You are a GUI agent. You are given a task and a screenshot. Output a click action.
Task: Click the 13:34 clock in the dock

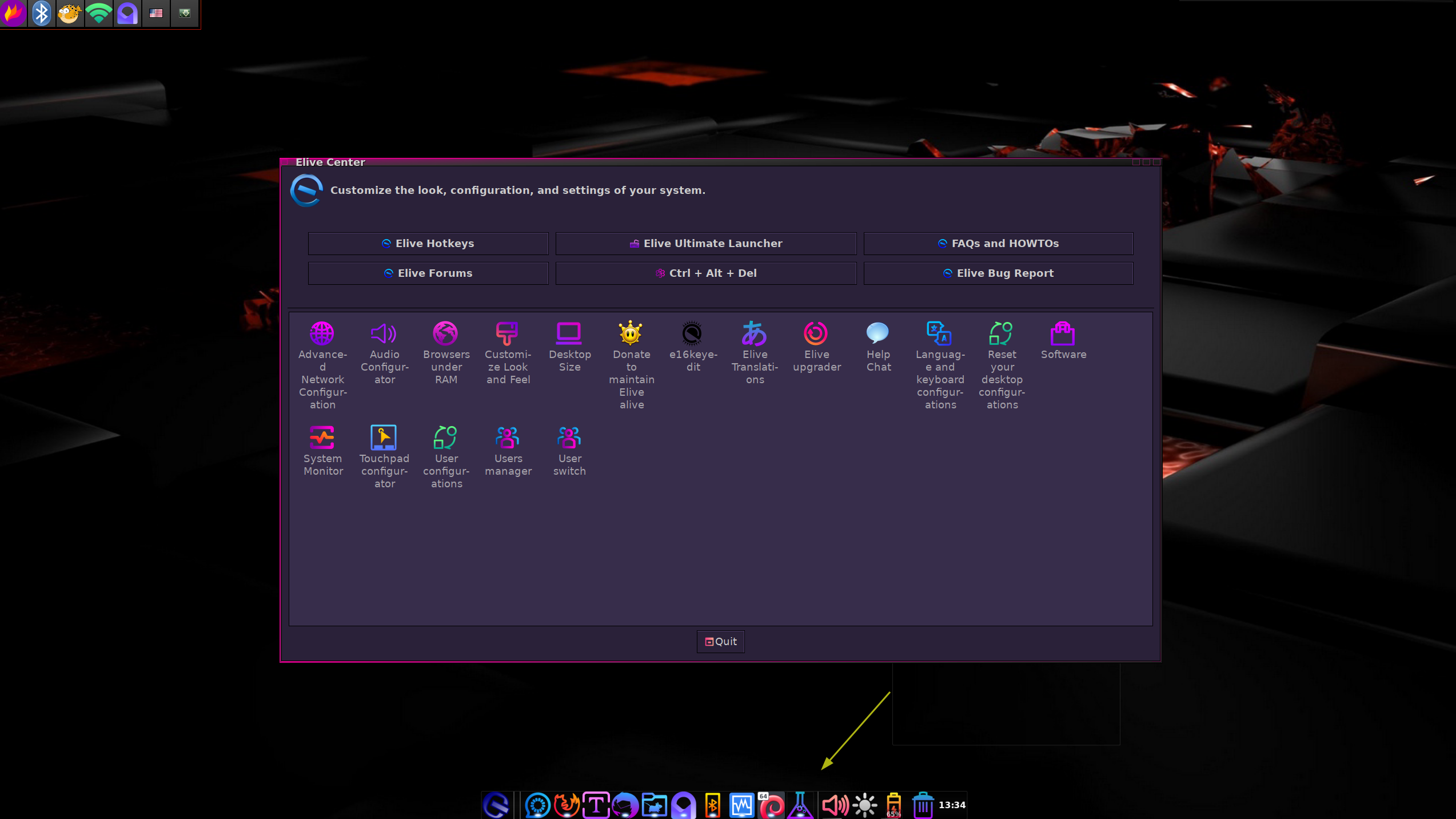point(952,805)
